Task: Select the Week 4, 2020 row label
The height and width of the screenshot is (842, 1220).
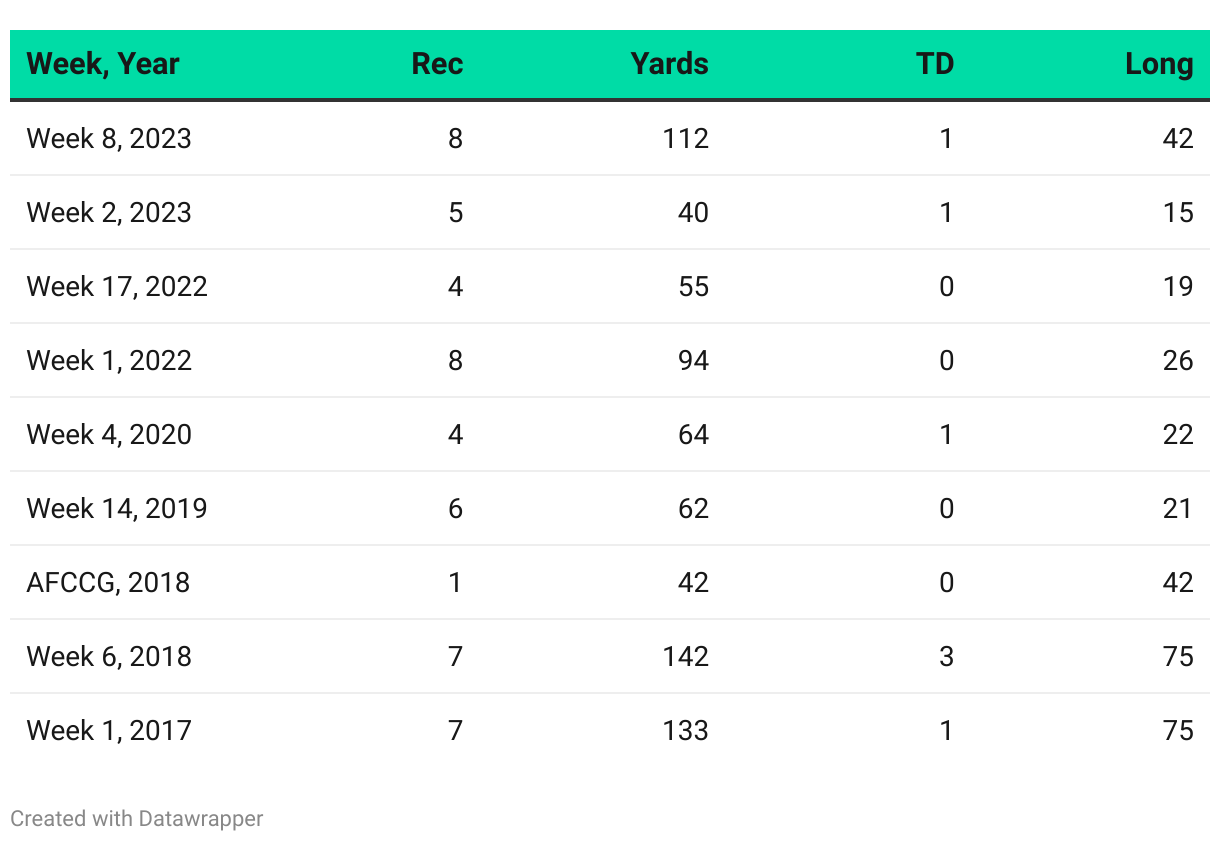Action: pos(109,434)
